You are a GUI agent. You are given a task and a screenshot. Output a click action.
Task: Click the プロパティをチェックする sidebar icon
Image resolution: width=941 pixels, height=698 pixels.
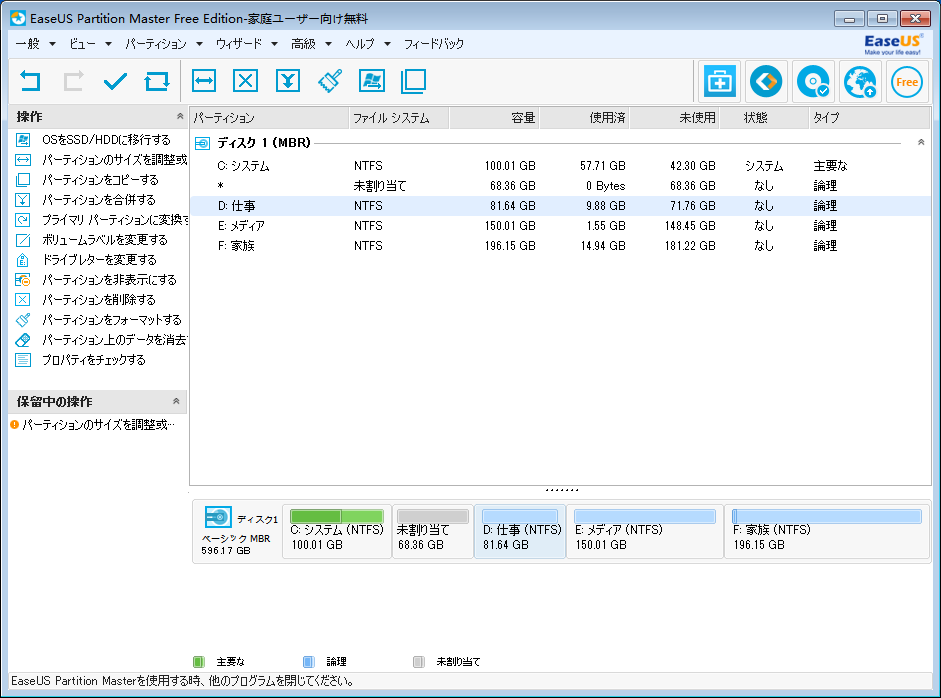(x=23, y=360)
